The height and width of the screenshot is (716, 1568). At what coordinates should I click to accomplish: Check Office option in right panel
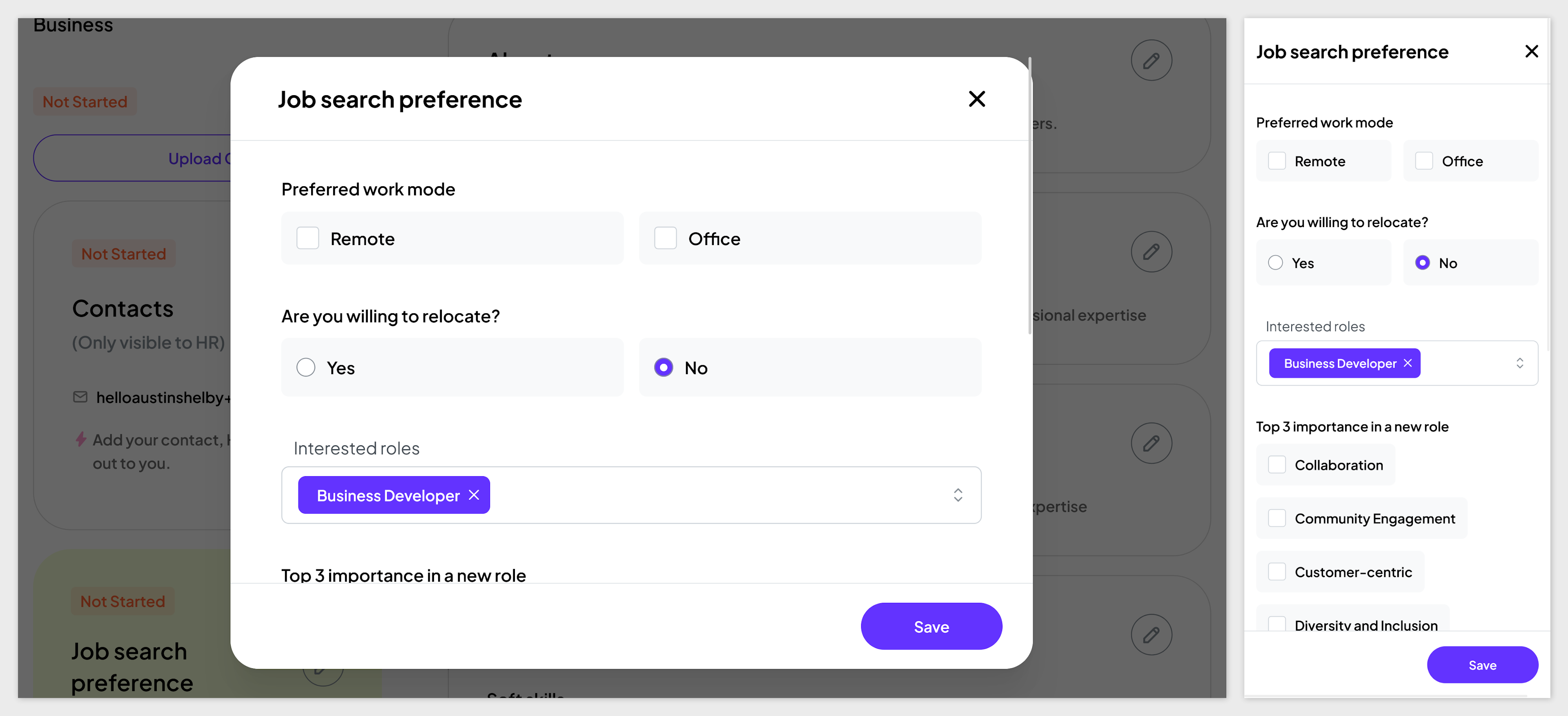point(1424,161)
